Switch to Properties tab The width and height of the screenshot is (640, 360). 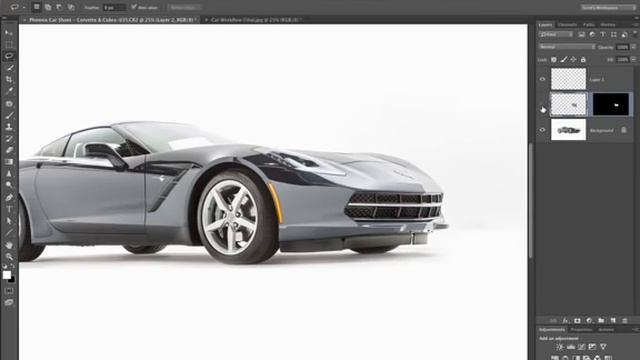click(581, 329)
